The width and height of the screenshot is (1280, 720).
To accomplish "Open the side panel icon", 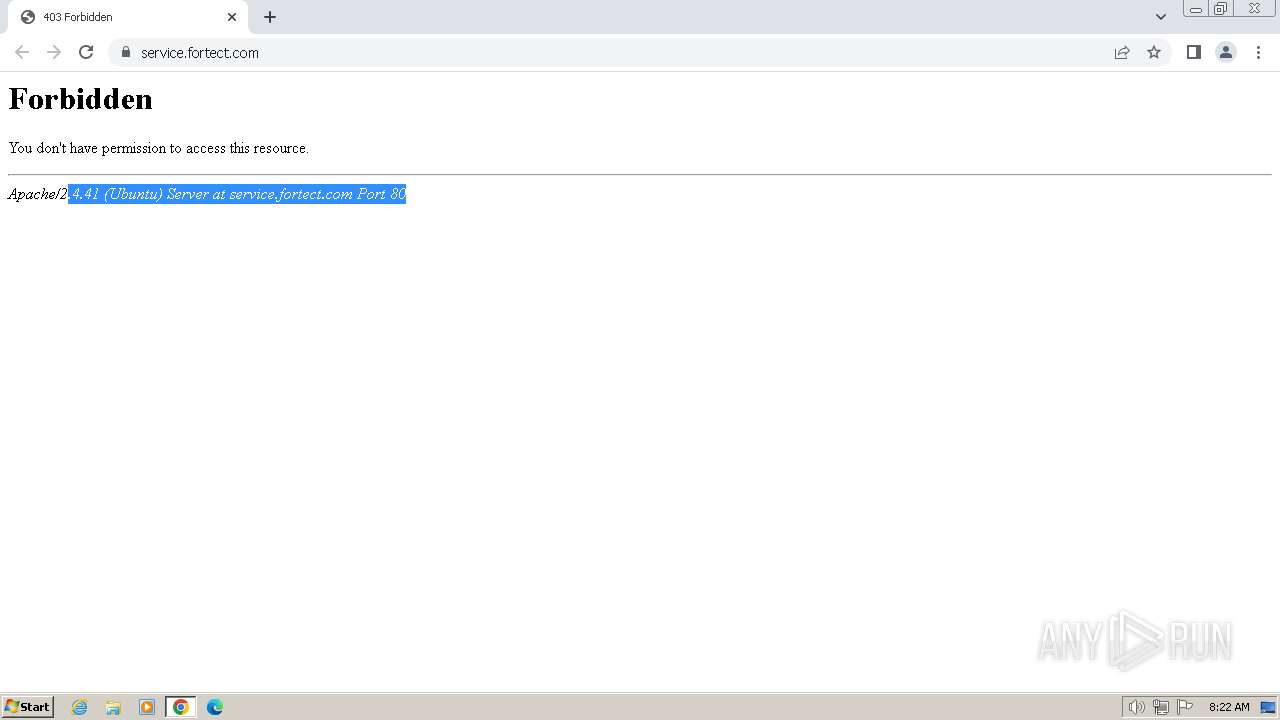I will coord(1193,52).
